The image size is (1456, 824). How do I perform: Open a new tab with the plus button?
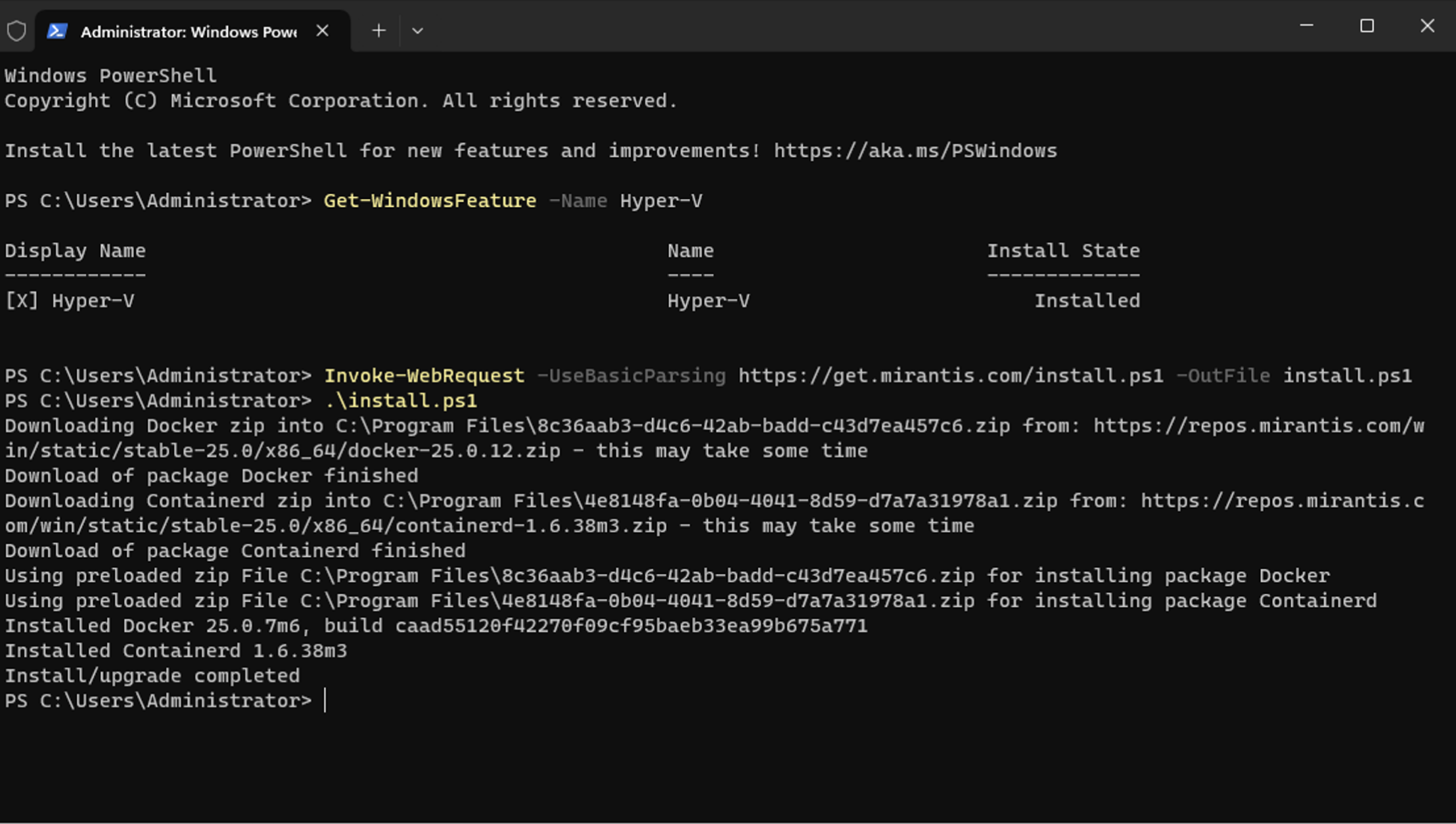378,30
